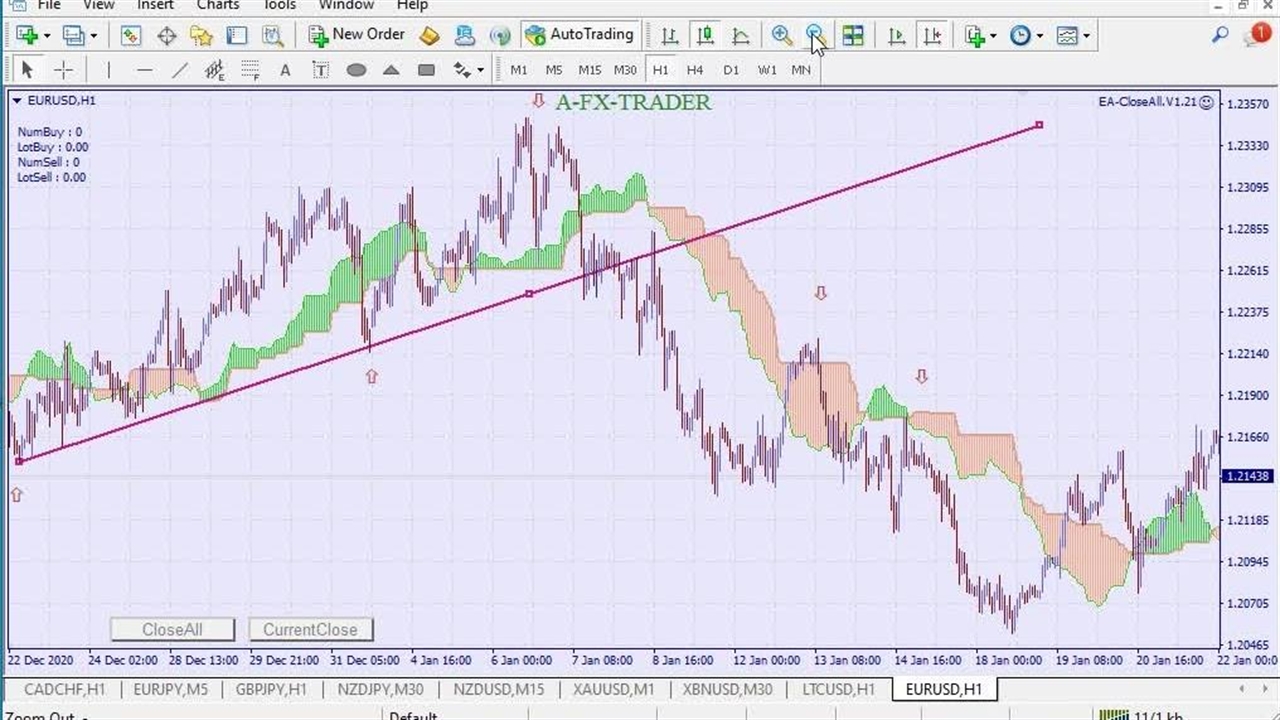This screenshot has width=1280, height=720.
Task: Select the Crosshair tool
Action: point(63,70)
